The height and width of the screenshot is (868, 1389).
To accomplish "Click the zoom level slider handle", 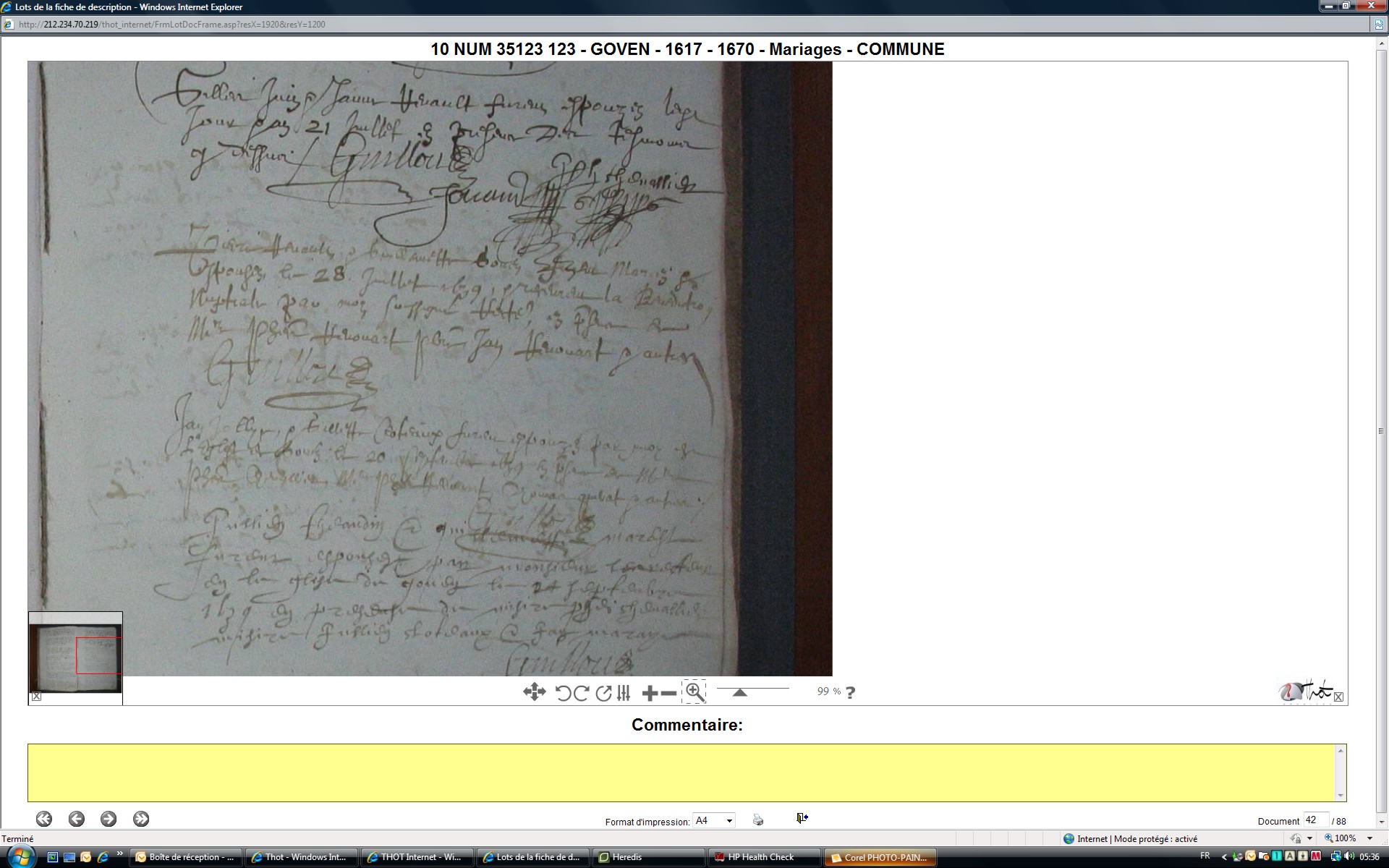I will [739, 692].
